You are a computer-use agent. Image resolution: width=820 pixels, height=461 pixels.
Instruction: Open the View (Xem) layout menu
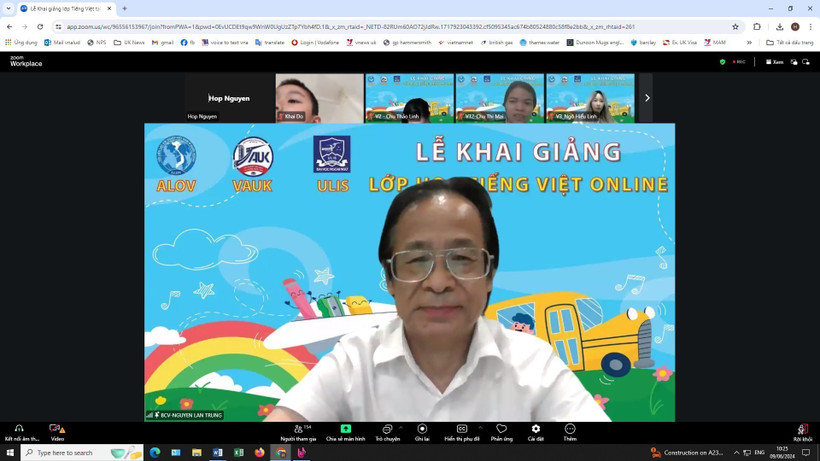tap(775, 62)
